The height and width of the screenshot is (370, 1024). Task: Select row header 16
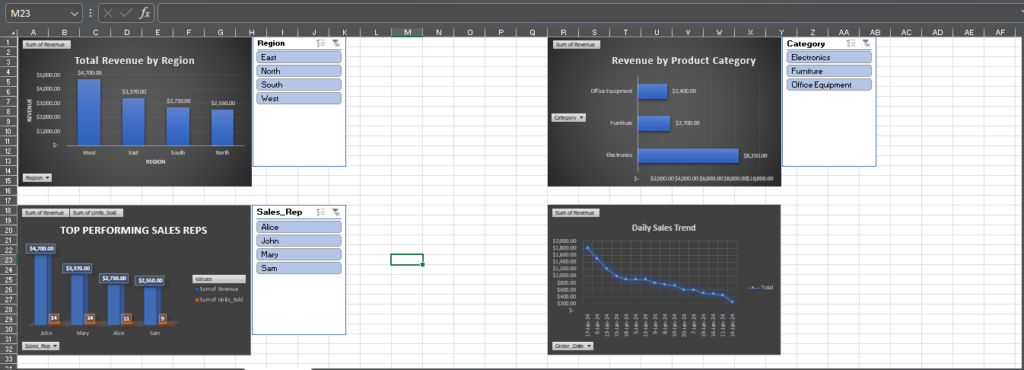tap(8, 191)
